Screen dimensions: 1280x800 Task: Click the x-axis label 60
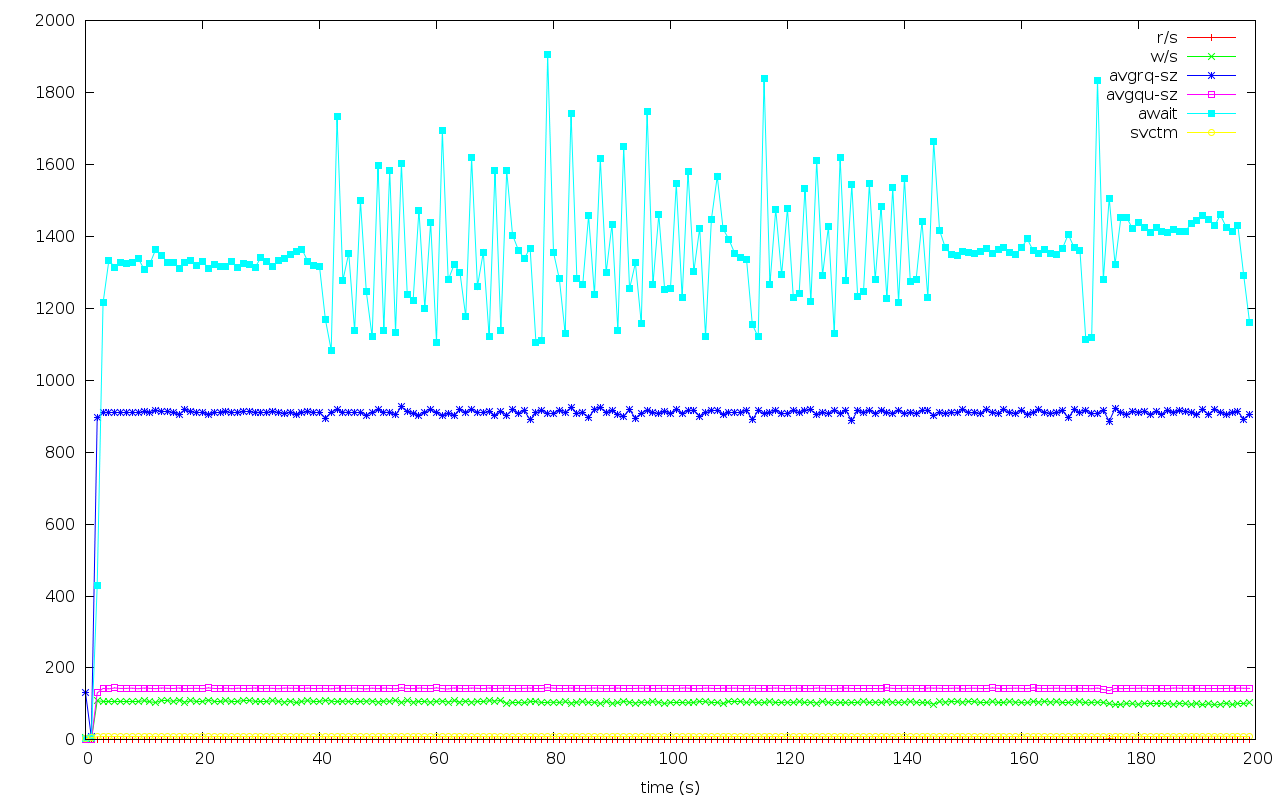(437, 759)
